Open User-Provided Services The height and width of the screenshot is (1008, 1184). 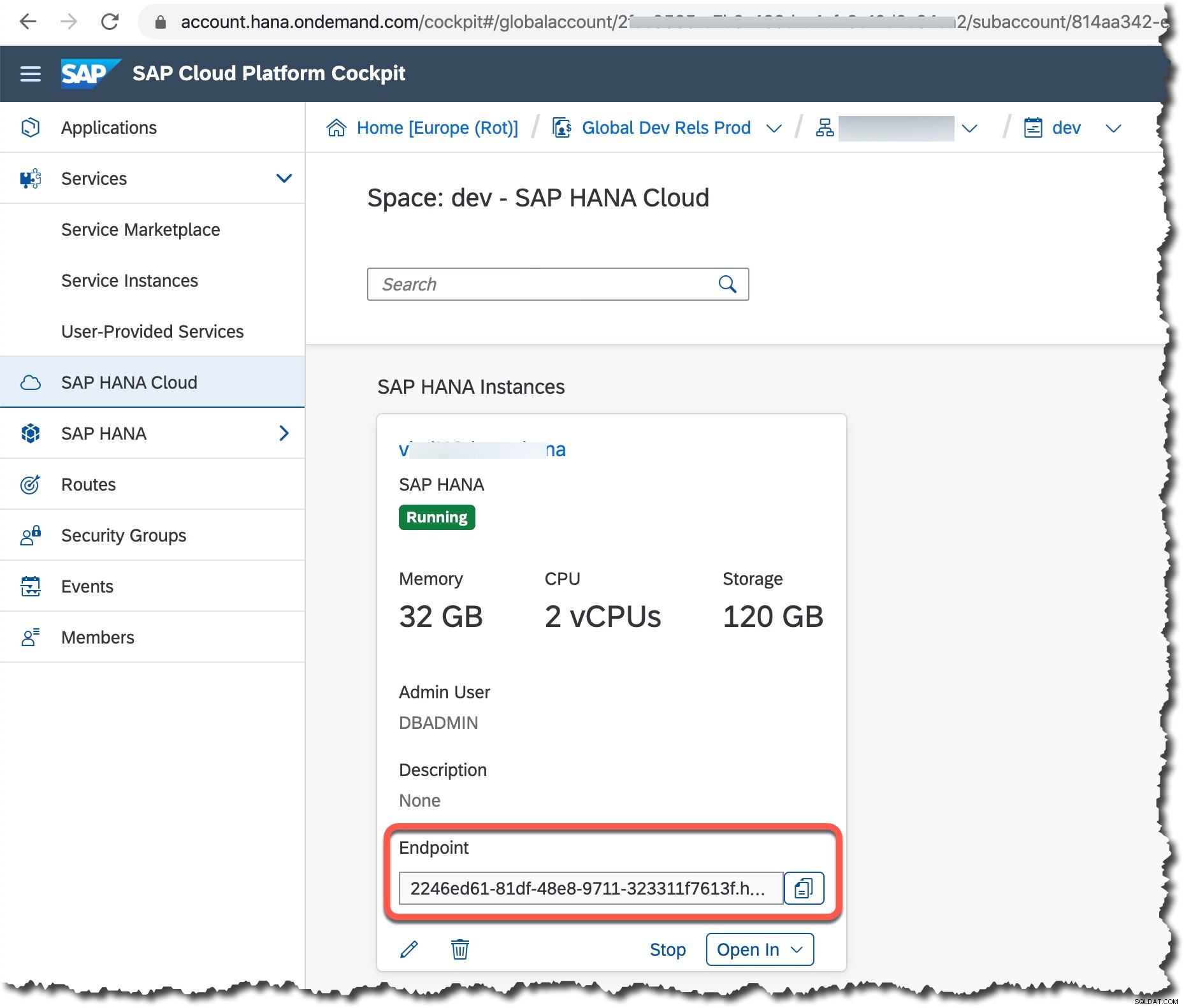[152, 331]
